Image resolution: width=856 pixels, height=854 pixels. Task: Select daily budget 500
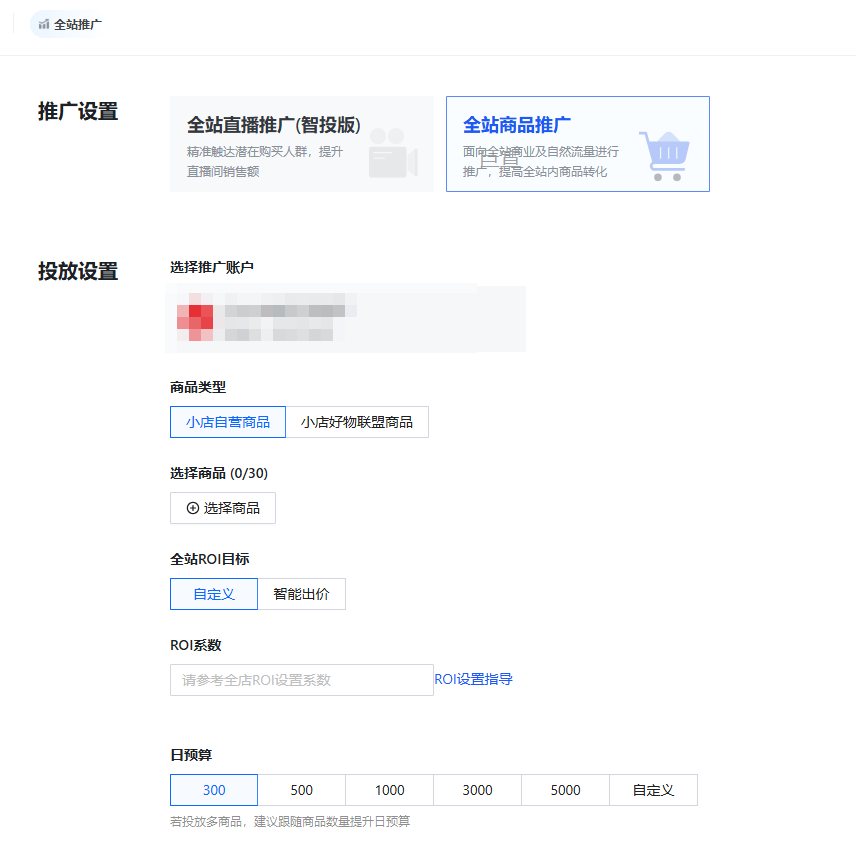(302, 790)
